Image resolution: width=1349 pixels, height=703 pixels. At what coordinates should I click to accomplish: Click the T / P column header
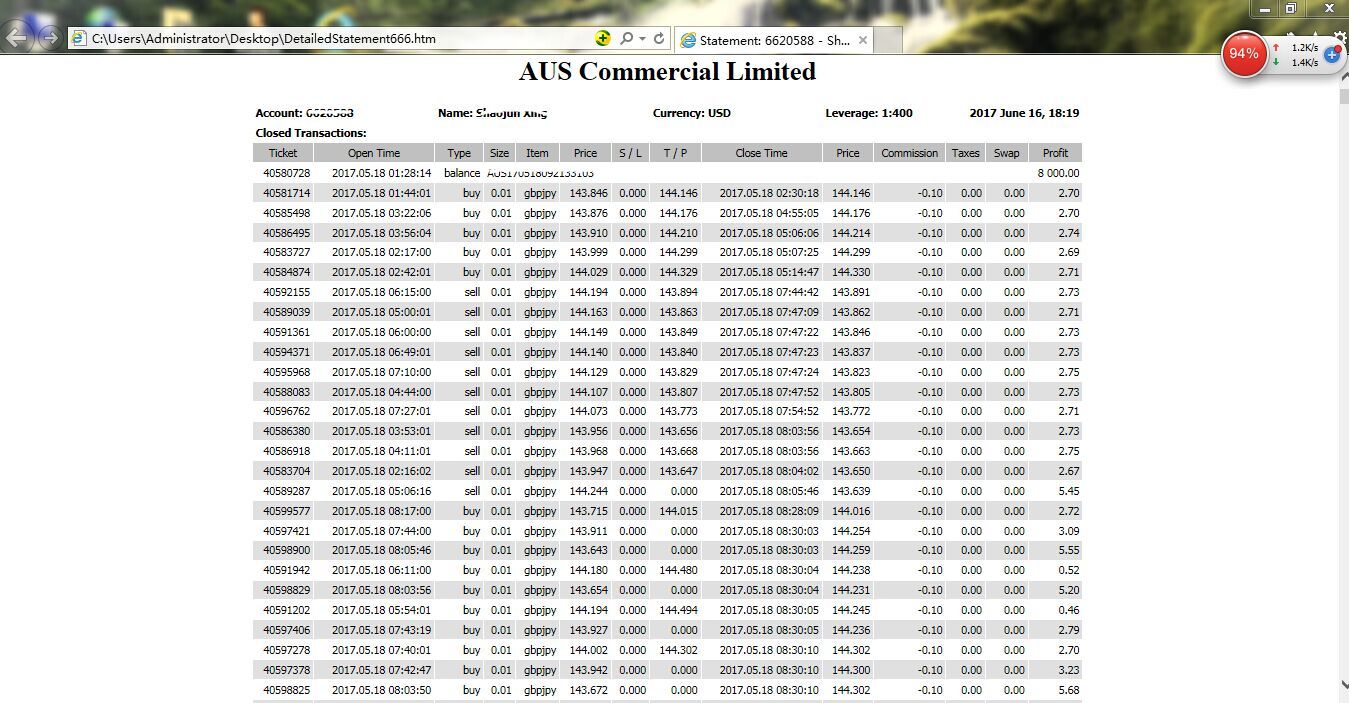(x=675, y=153)
